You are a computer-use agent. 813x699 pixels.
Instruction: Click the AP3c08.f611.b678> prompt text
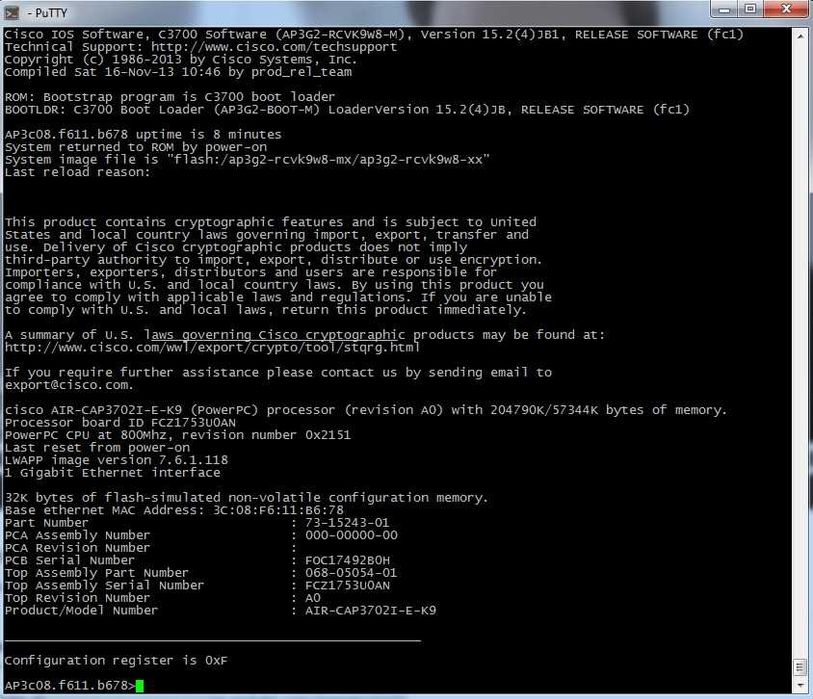tap(70, 686)
